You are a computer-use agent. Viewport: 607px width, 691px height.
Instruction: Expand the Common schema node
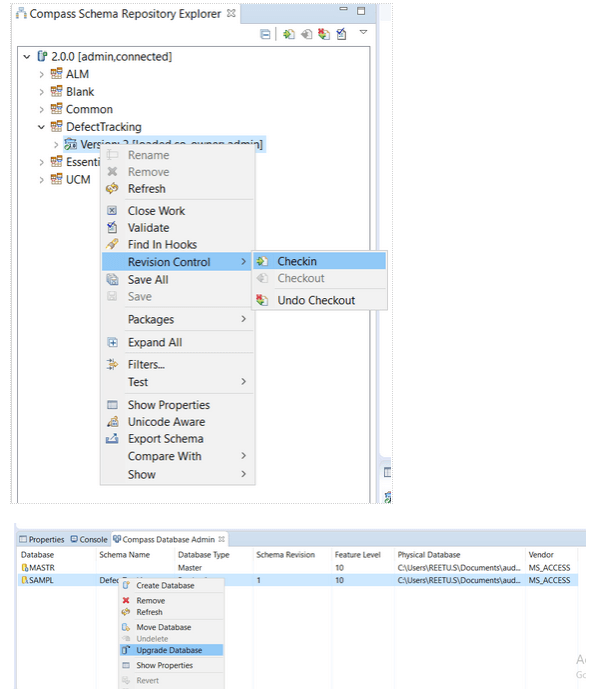(x=41, y=110)
